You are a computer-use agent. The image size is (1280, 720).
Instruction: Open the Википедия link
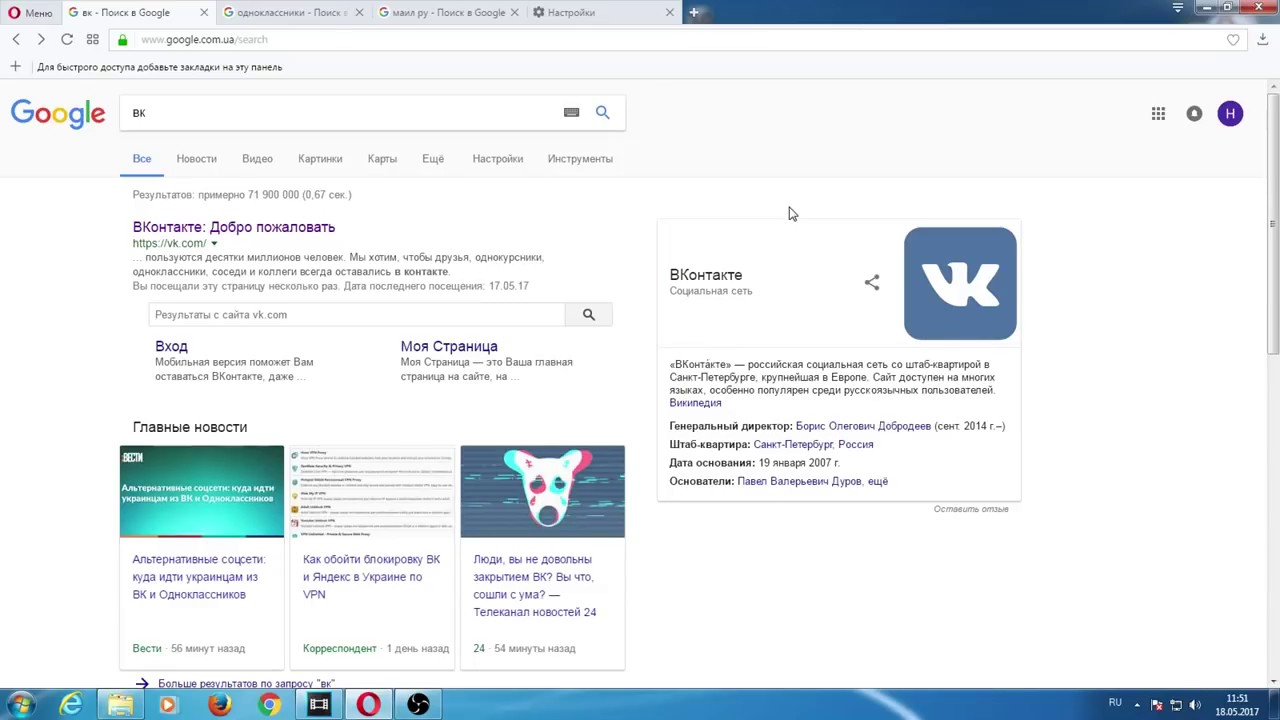click(695, 403)
